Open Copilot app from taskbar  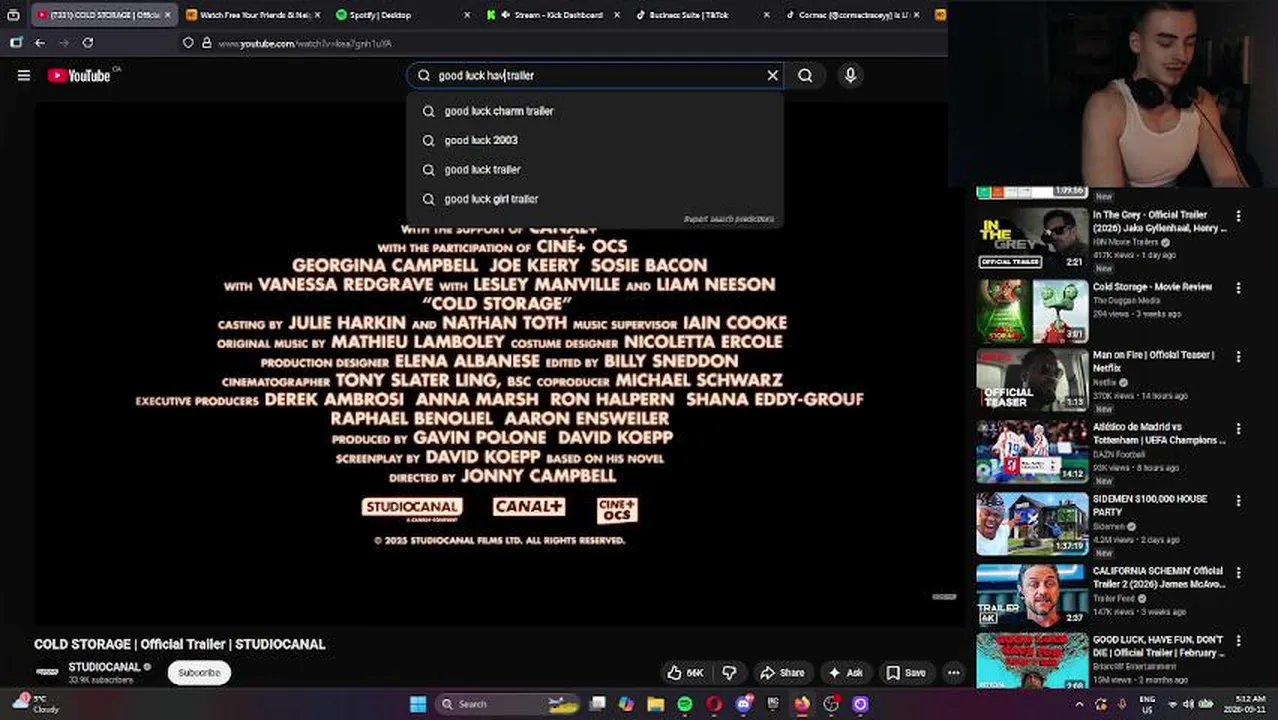[626, 704]
